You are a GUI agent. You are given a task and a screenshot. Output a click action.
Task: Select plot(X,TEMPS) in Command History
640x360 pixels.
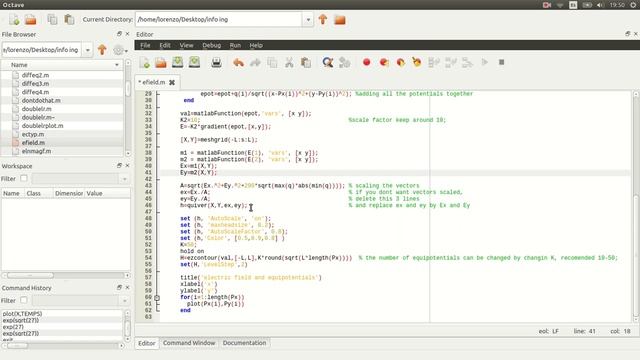tap(22, 313)
